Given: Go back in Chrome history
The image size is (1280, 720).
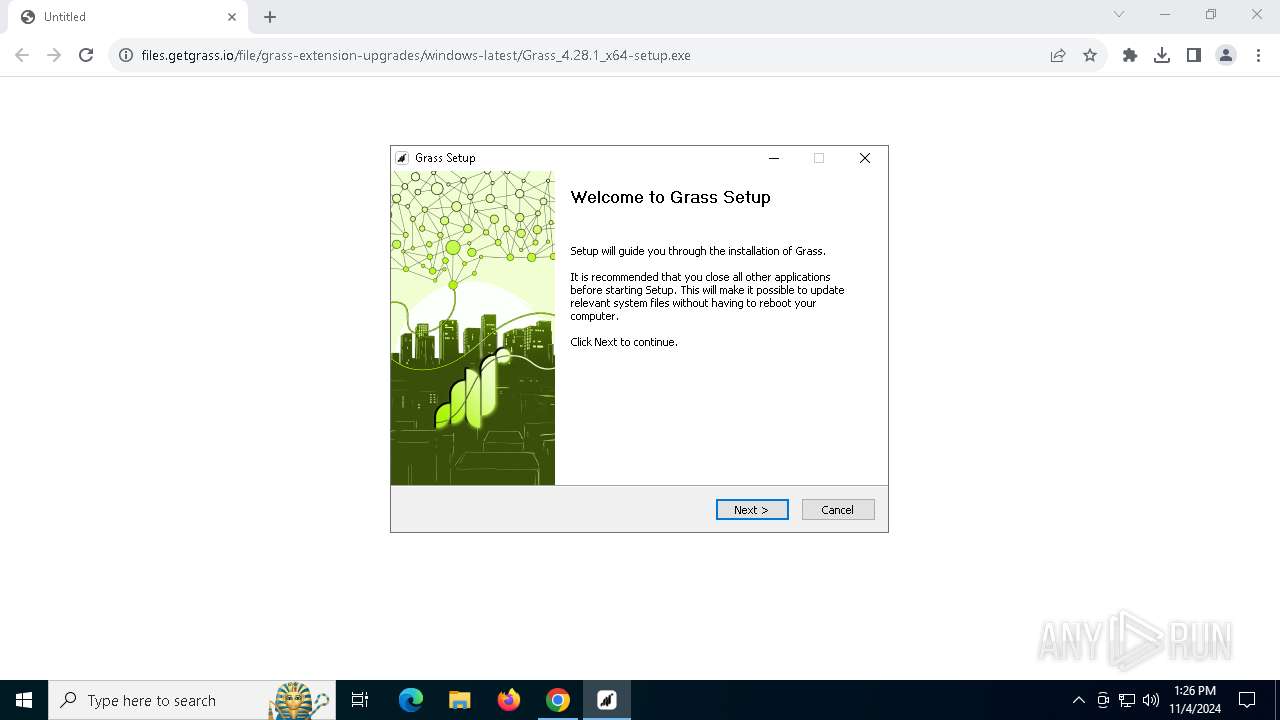Looking at the screenshot, I should (22, 55).
